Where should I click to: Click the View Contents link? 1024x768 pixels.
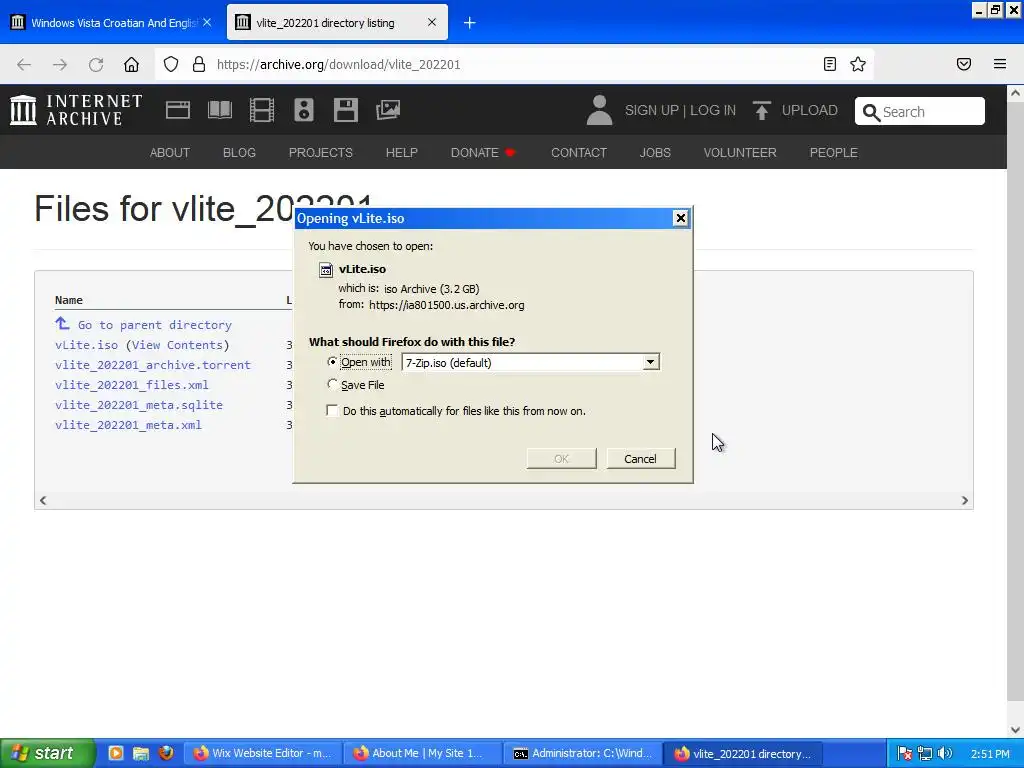tap(178, 345)
